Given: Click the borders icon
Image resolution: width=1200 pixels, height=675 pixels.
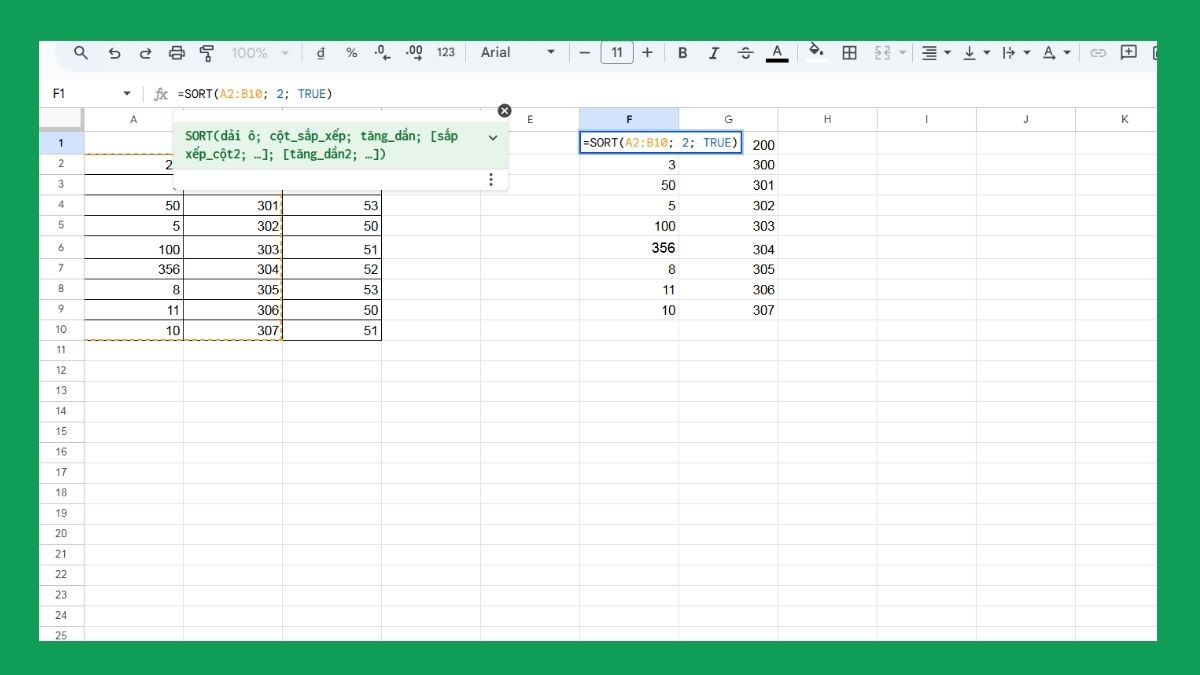Looking at the screenshot, I should (849, 52).
